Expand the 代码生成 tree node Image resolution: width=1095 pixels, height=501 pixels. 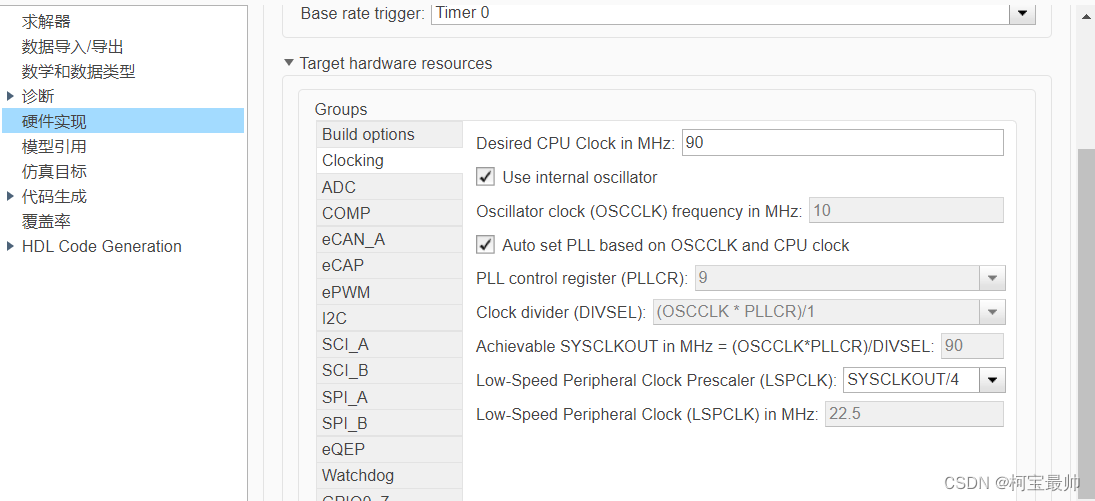[11, 196]
